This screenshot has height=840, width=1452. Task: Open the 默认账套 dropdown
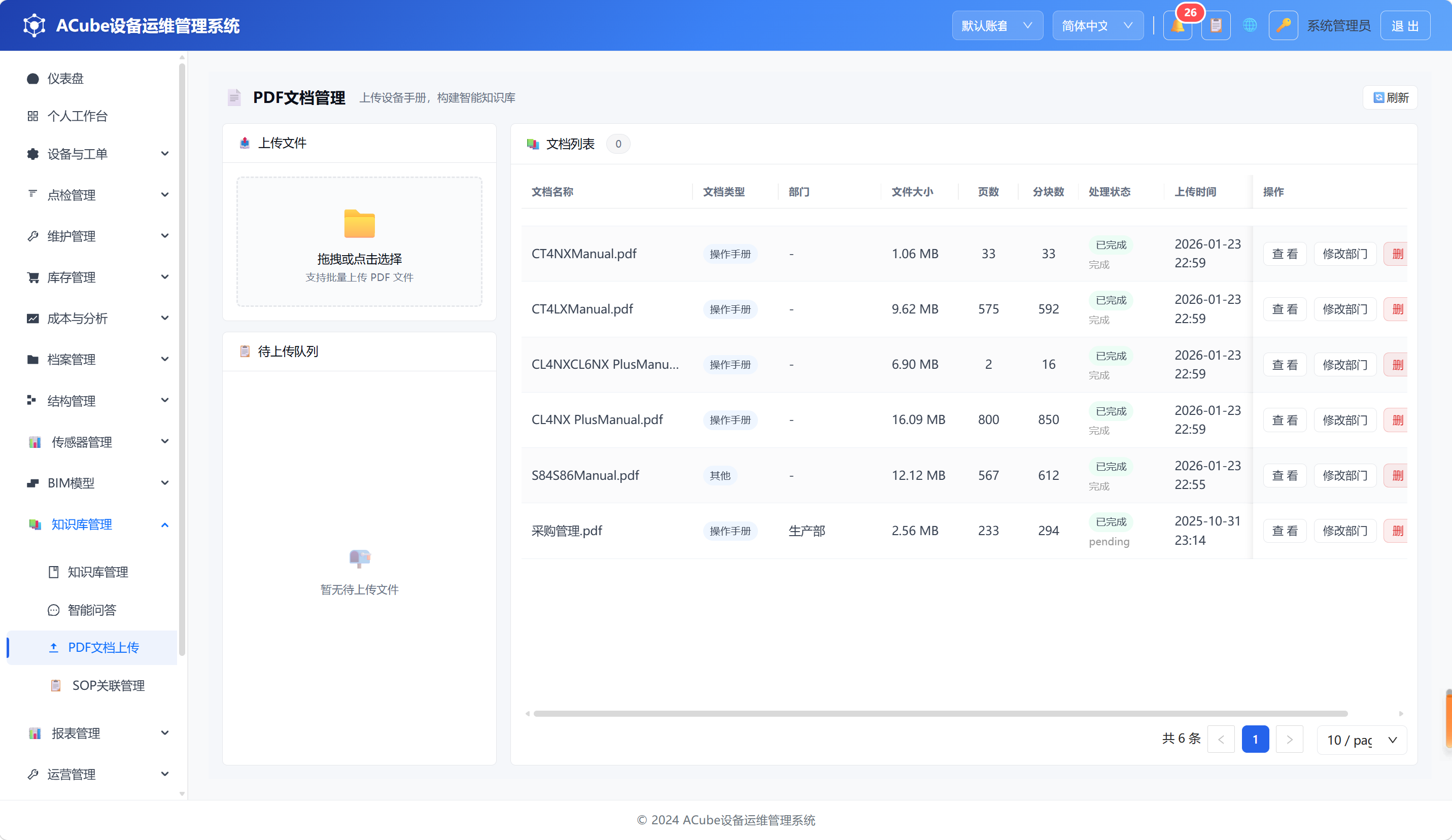(997, 26)
